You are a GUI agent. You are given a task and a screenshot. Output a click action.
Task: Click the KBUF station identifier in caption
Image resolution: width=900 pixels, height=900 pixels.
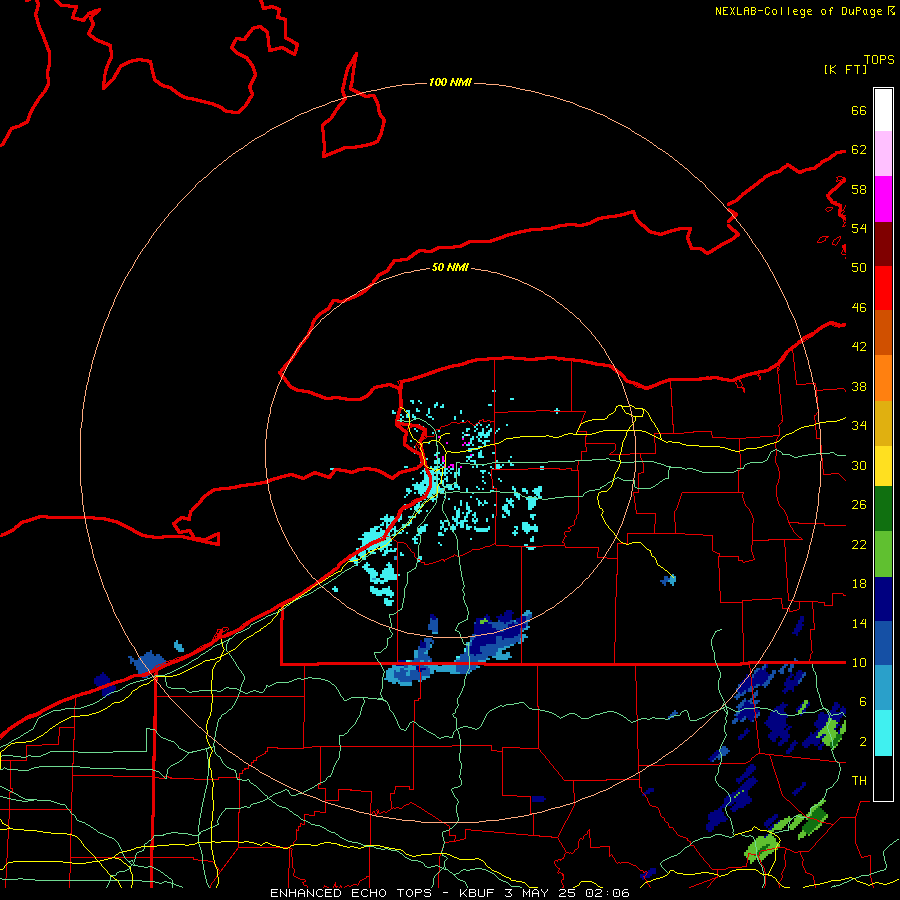pos(480,893)
